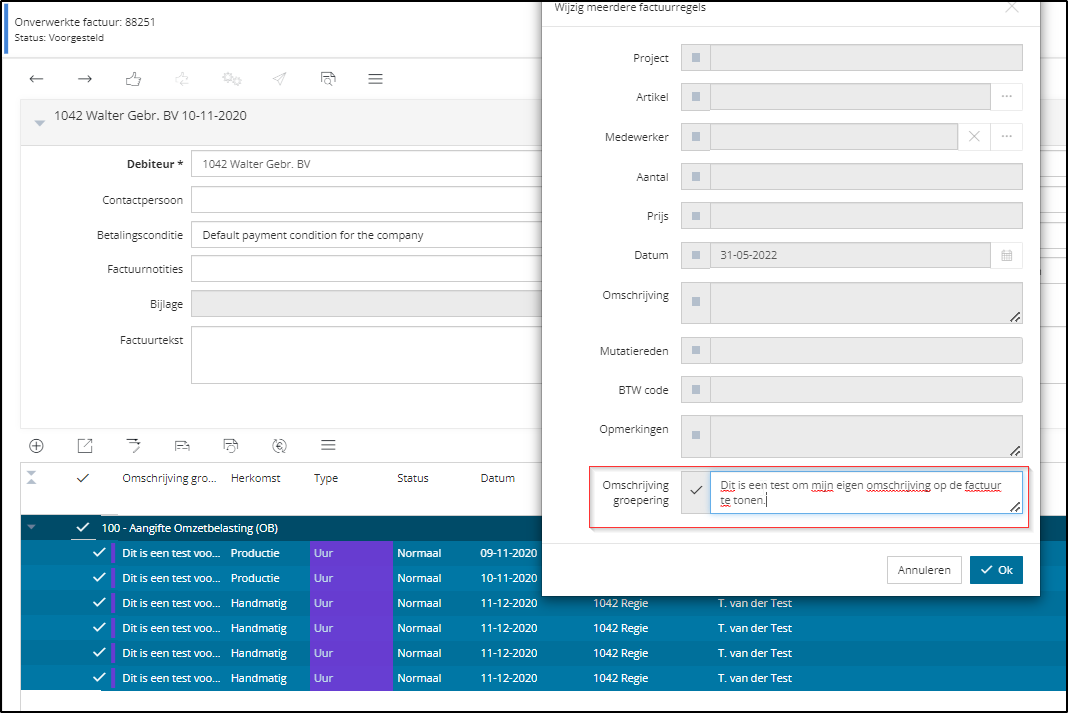Click the paper plane send icon

pos(279,79)
